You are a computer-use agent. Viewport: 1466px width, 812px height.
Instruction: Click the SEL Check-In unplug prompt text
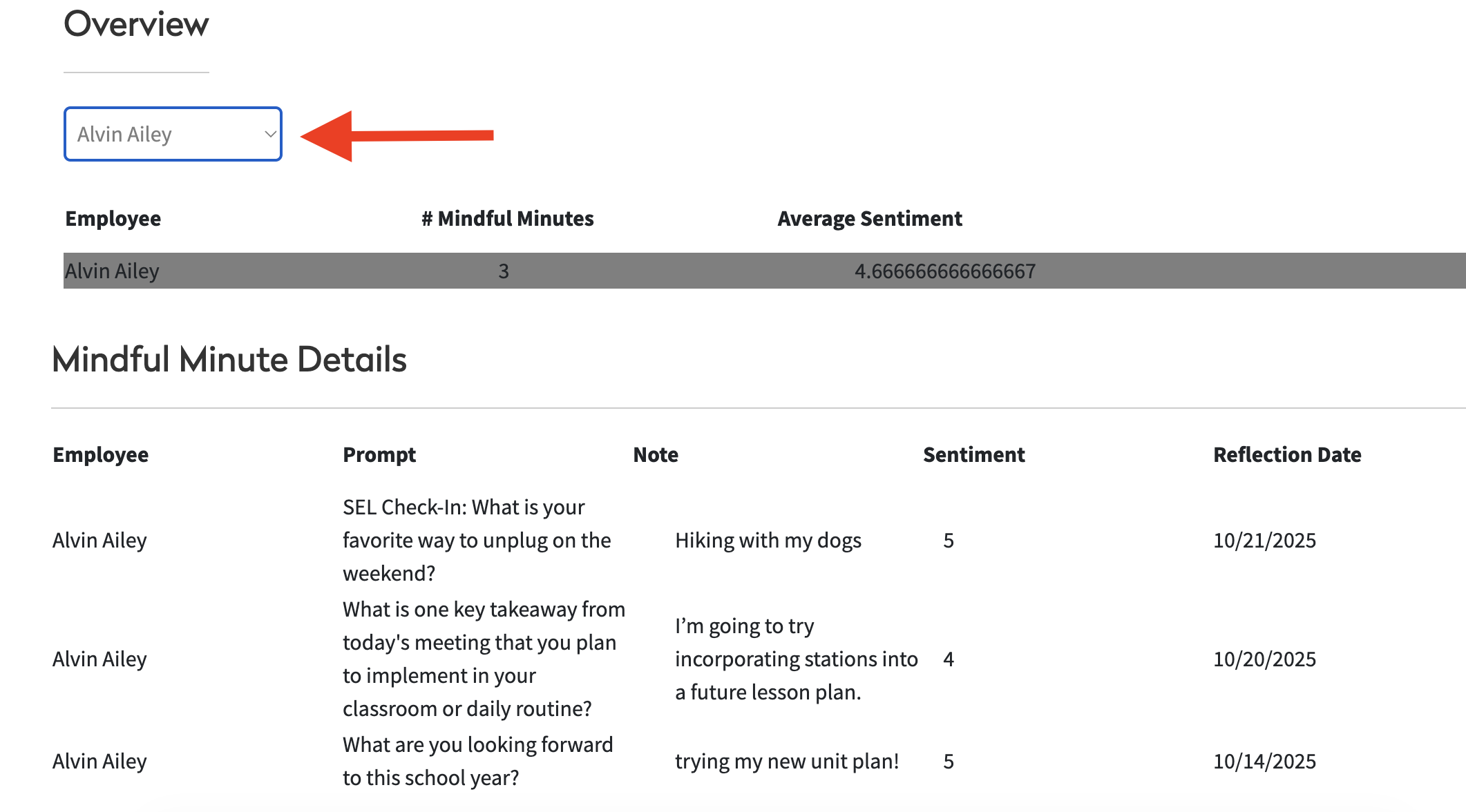pos(477,540)
